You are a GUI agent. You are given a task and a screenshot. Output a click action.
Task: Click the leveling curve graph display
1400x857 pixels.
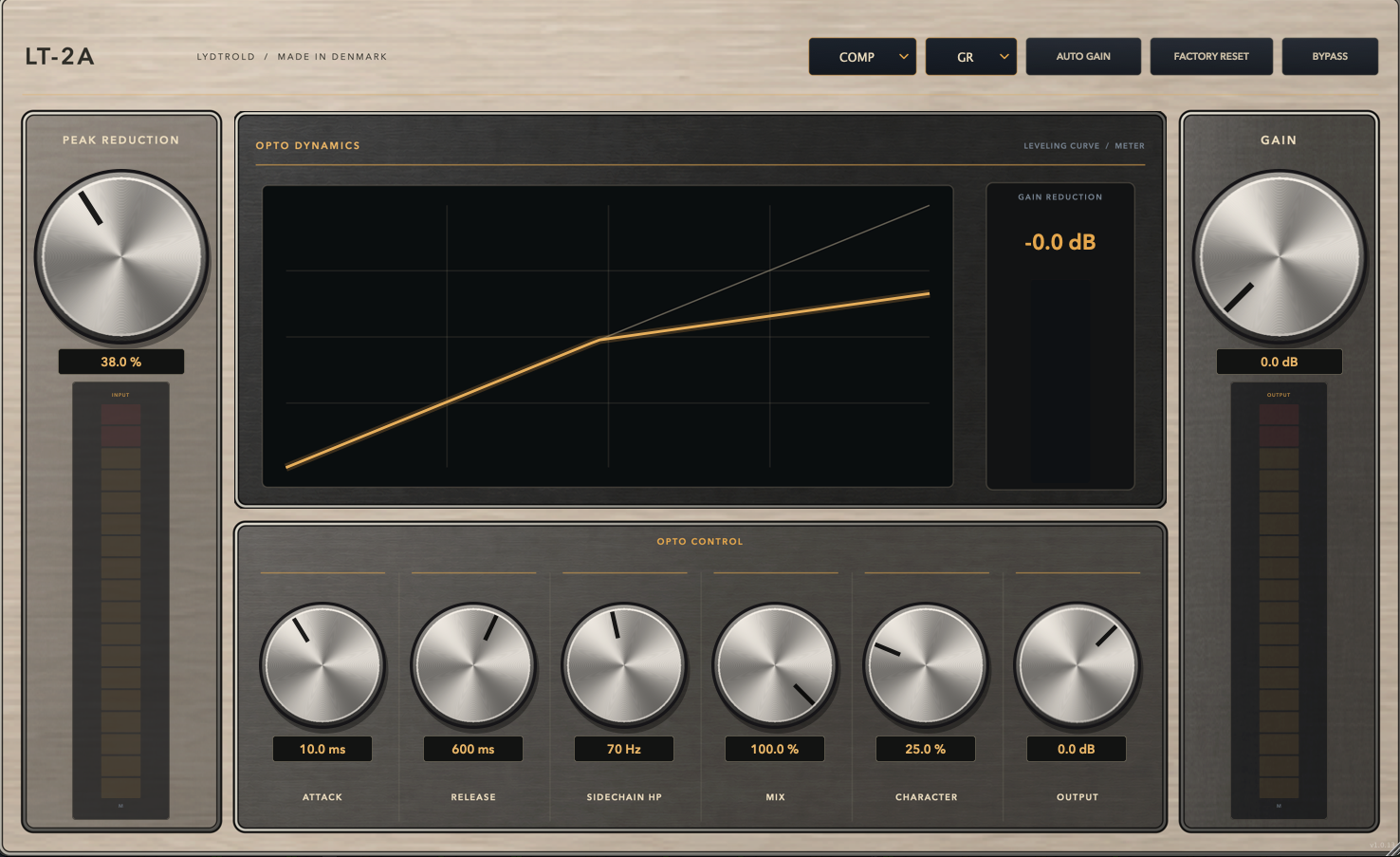click(x=608, y=336)
